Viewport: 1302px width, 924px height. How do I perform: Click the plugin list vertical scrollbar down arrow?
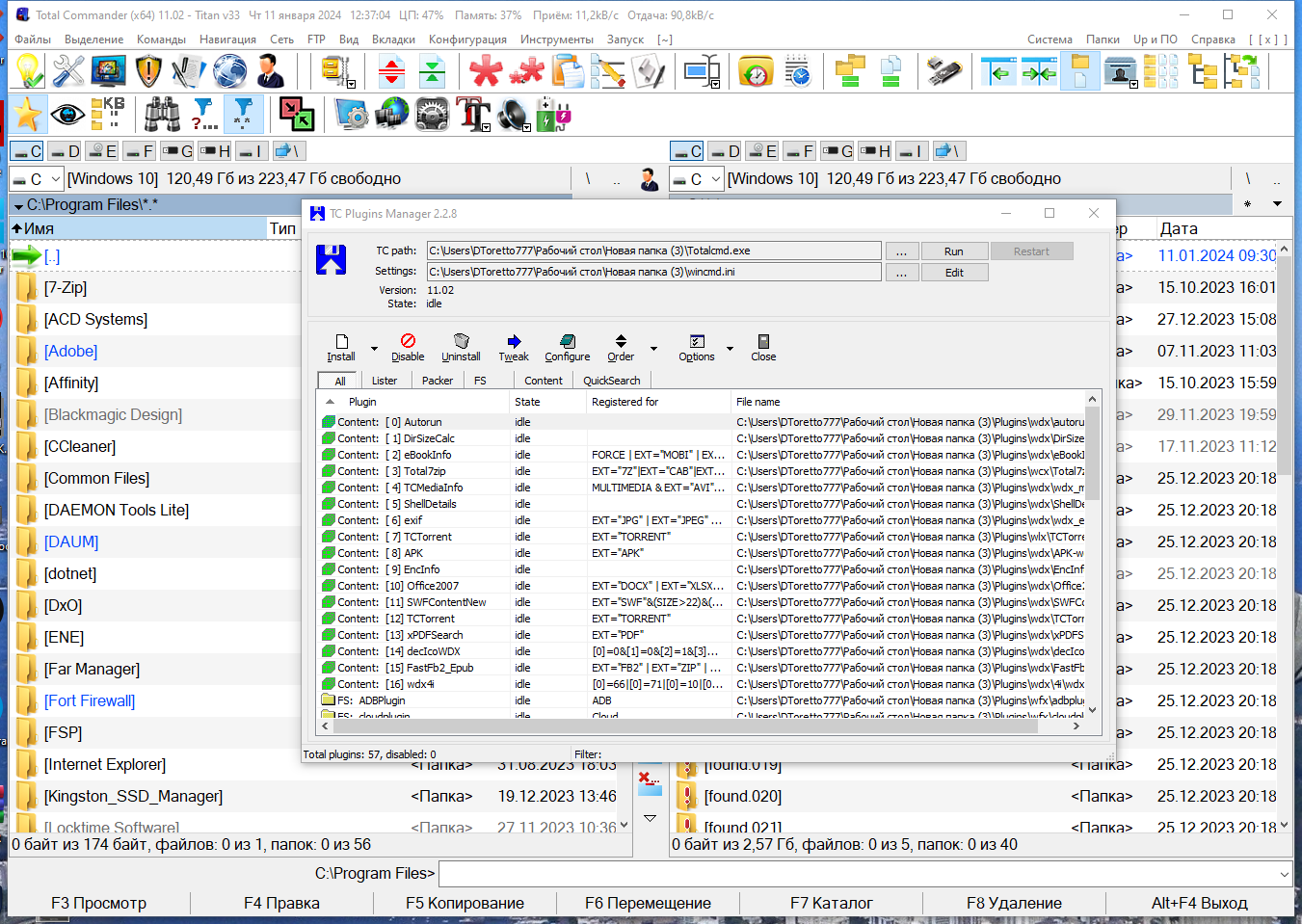1092,710
